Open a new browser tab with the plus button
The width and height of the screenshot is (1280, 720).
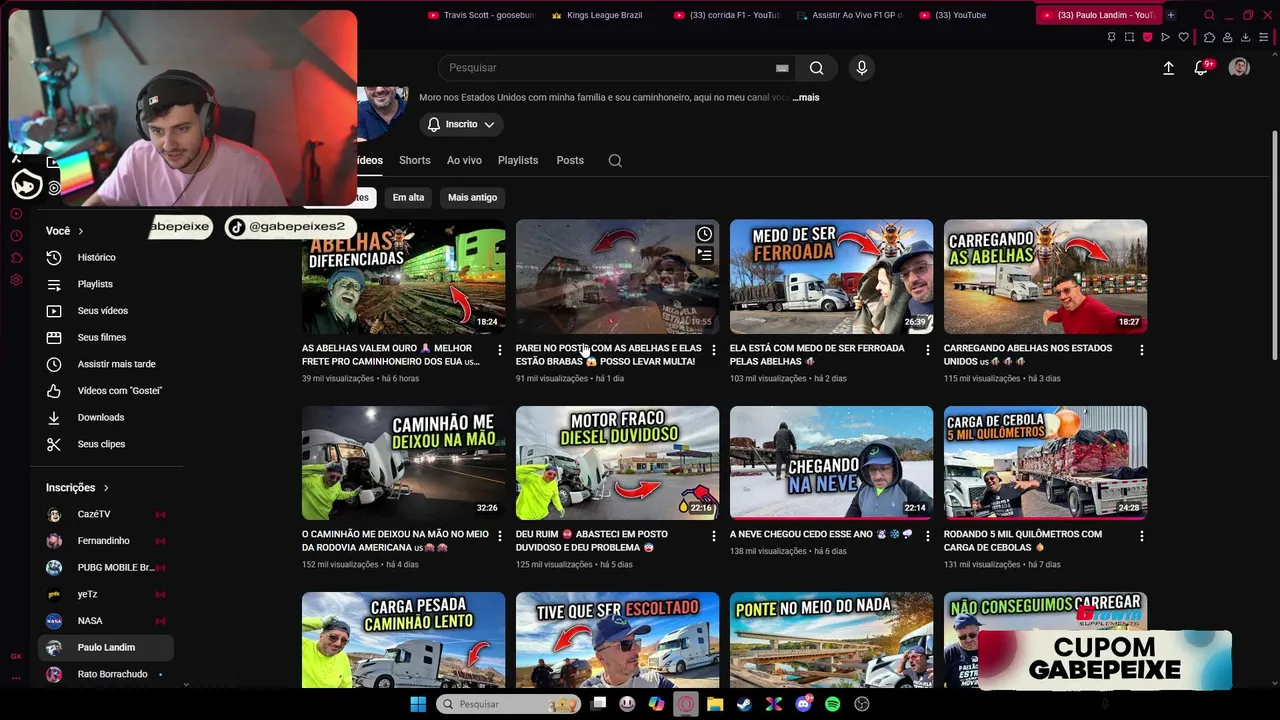1171,15
